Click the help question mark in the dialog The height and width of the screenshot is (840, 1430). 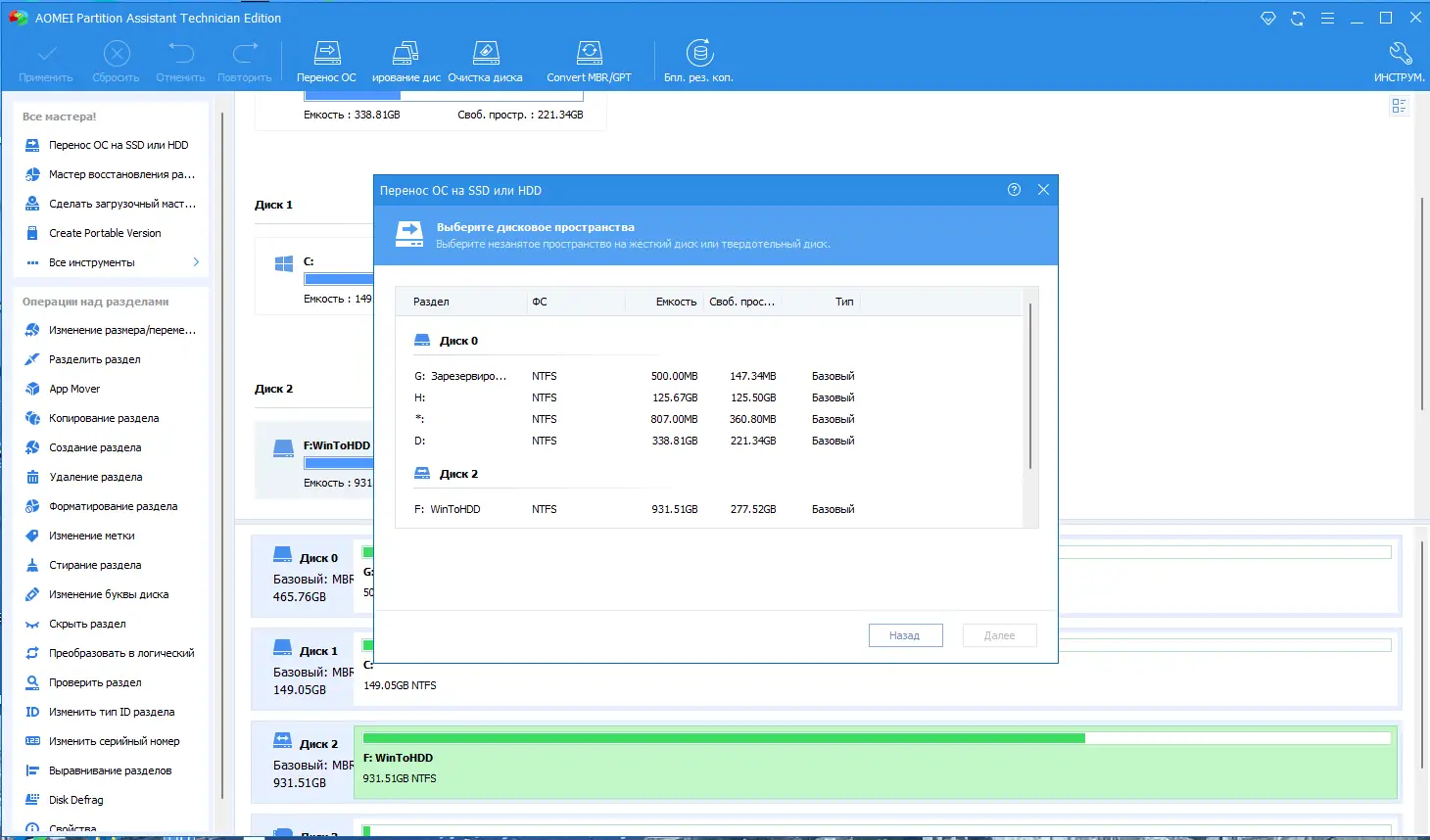coord(1014,190)
